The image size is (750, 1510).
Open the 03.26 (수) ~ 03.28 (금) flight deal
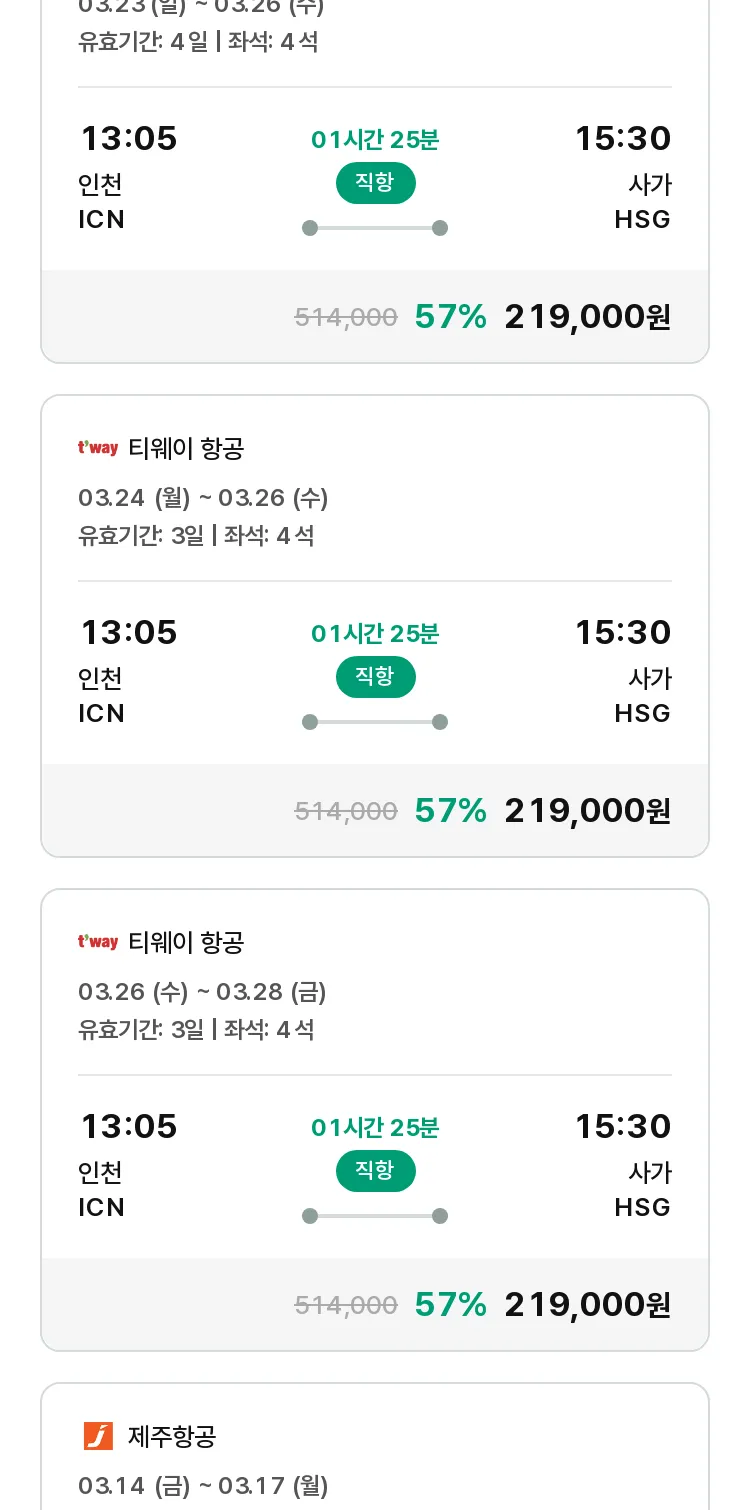[x=375, y=1120]
